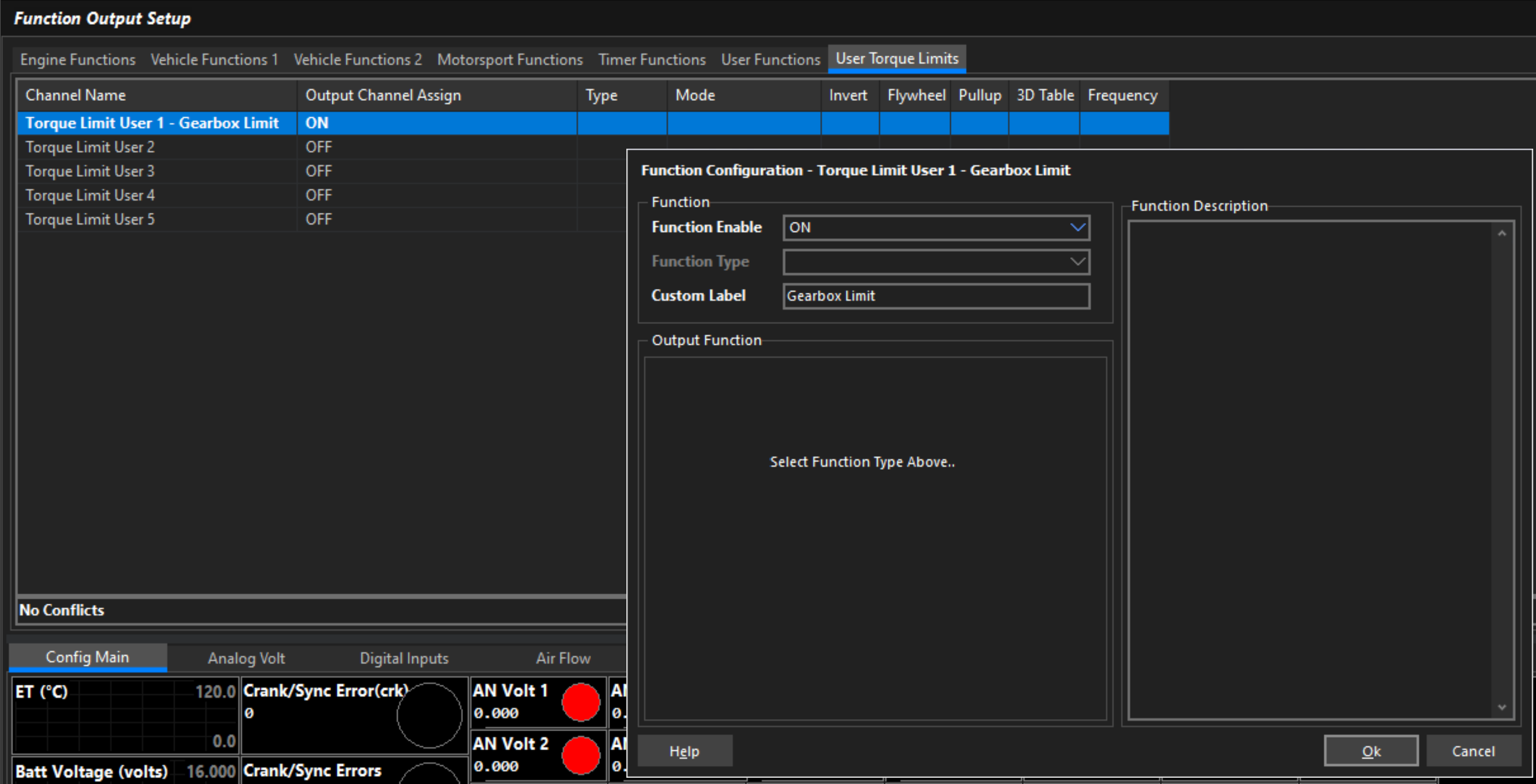Switch to Vehicle Functions 1 tab
Image resolution: width=1536 pixels, height=784 pixels.
215,60
